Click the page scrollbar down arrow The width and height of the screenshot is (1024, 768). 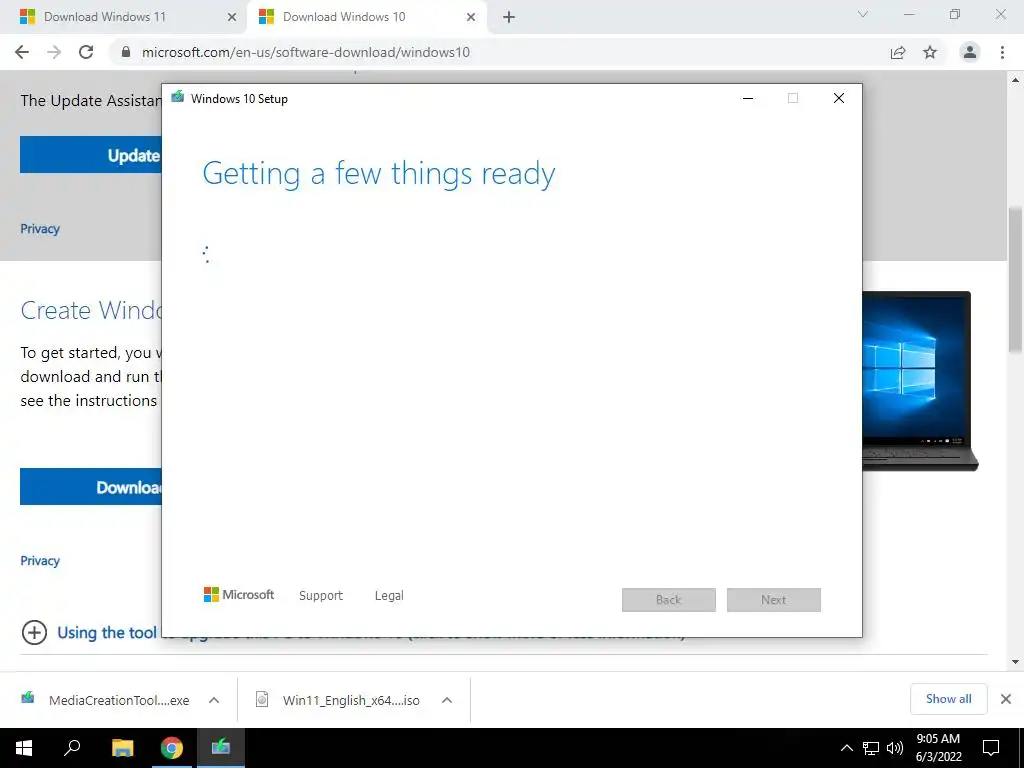click(1015, 662)
